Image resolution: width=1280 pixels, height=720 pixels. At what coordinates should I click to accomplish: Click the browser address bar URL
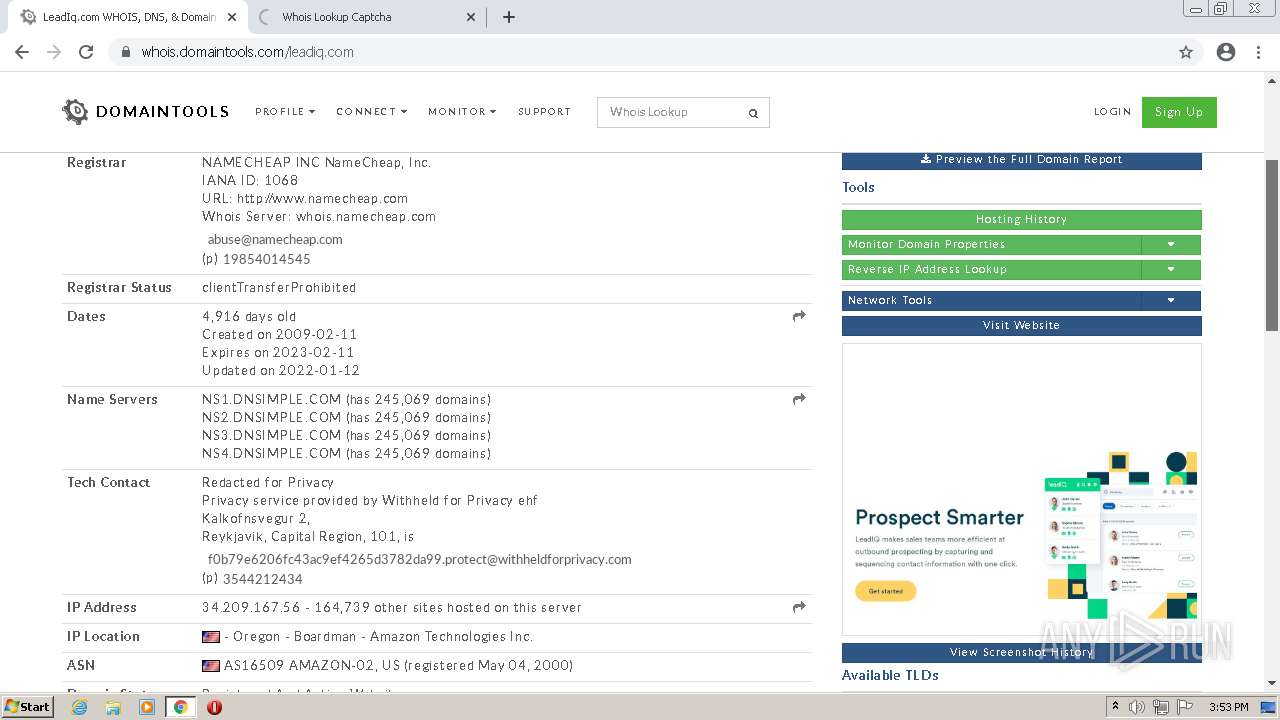[x=247, y=52]
